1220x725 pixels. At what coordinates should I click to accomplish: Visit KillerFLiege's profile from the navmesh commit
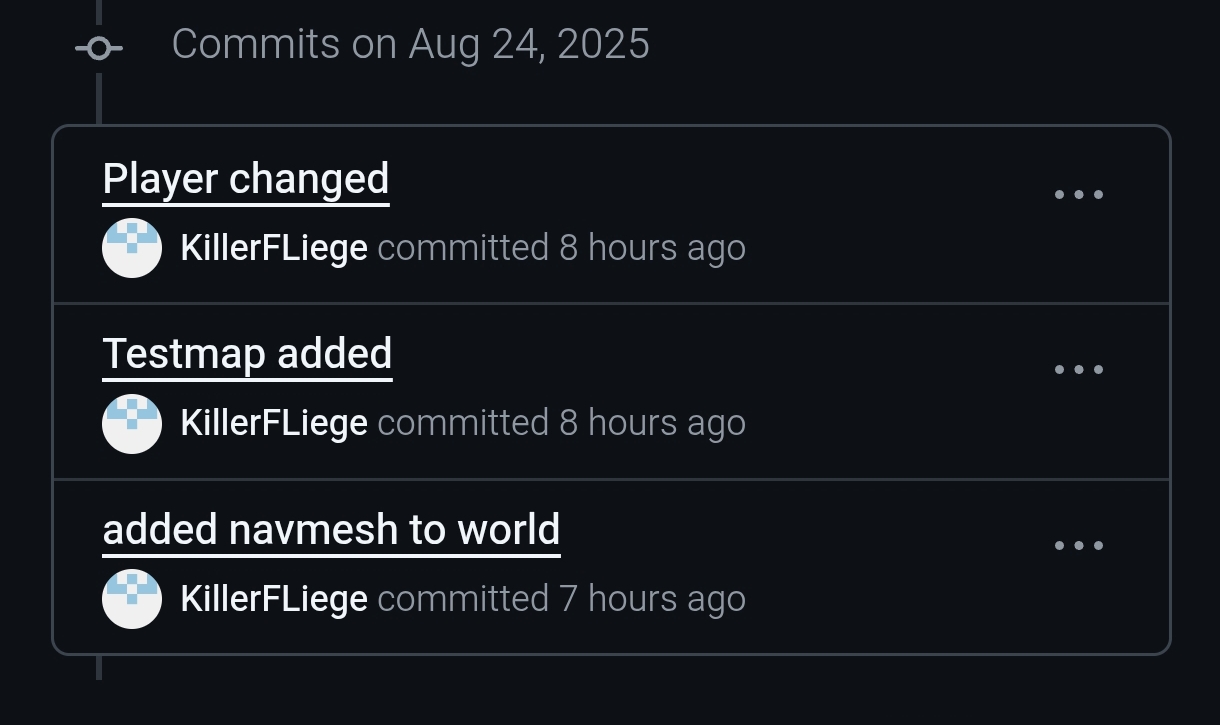(x=274, y=599)
